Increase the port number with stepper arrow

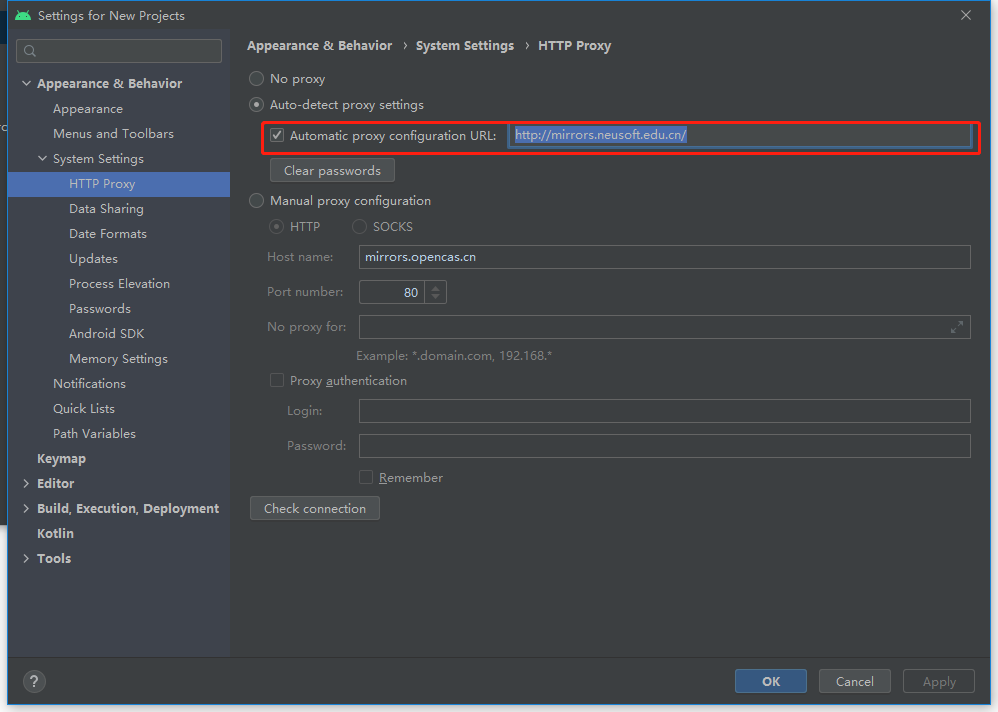pos(435,287)
